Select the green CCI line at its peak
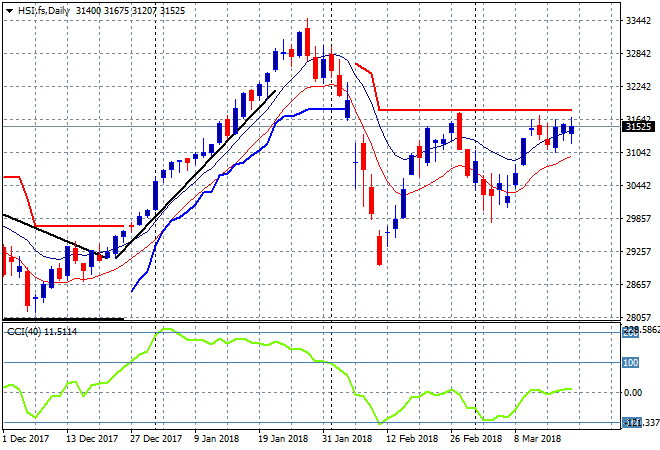This screenshot has width=660, height=450. [167, 329]
